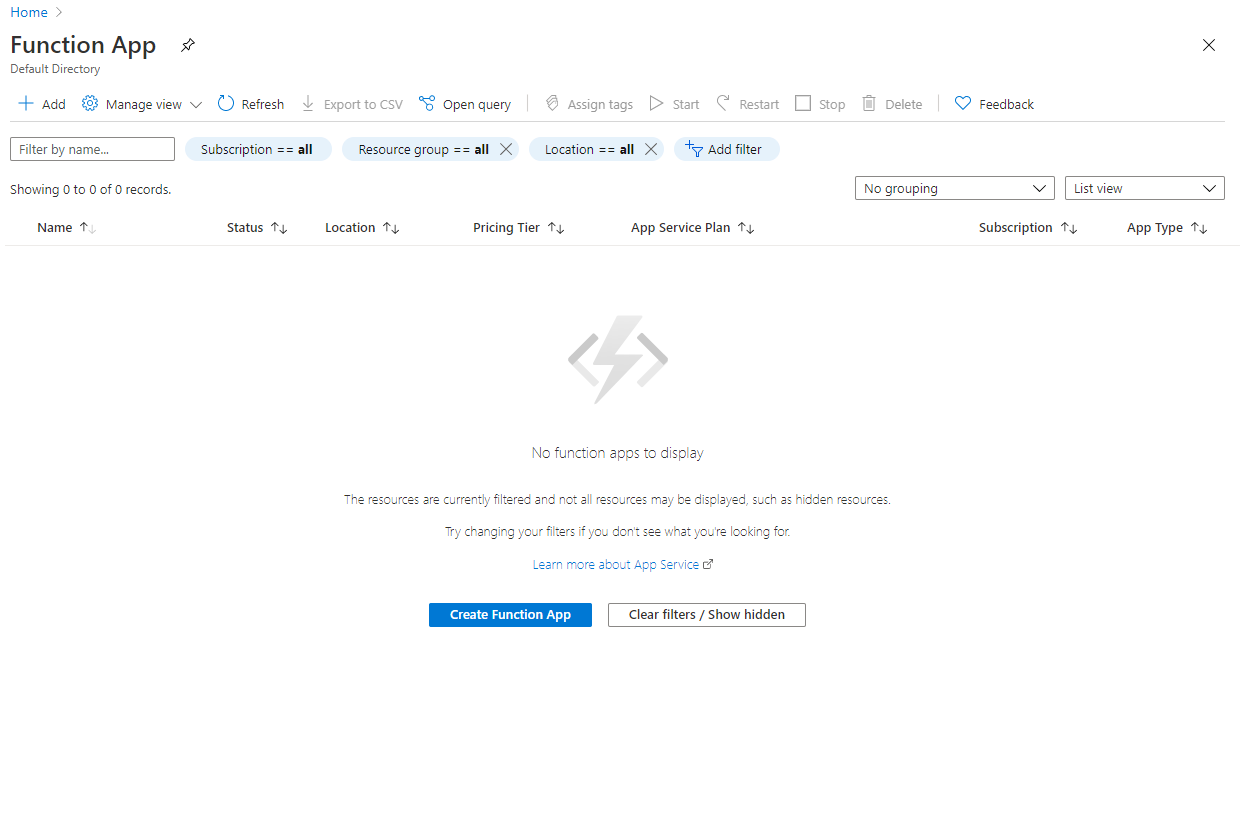Viewport: 1240px width, 822px height.
Task: Open the List view dropdown
Action: tap(1145, 188)
